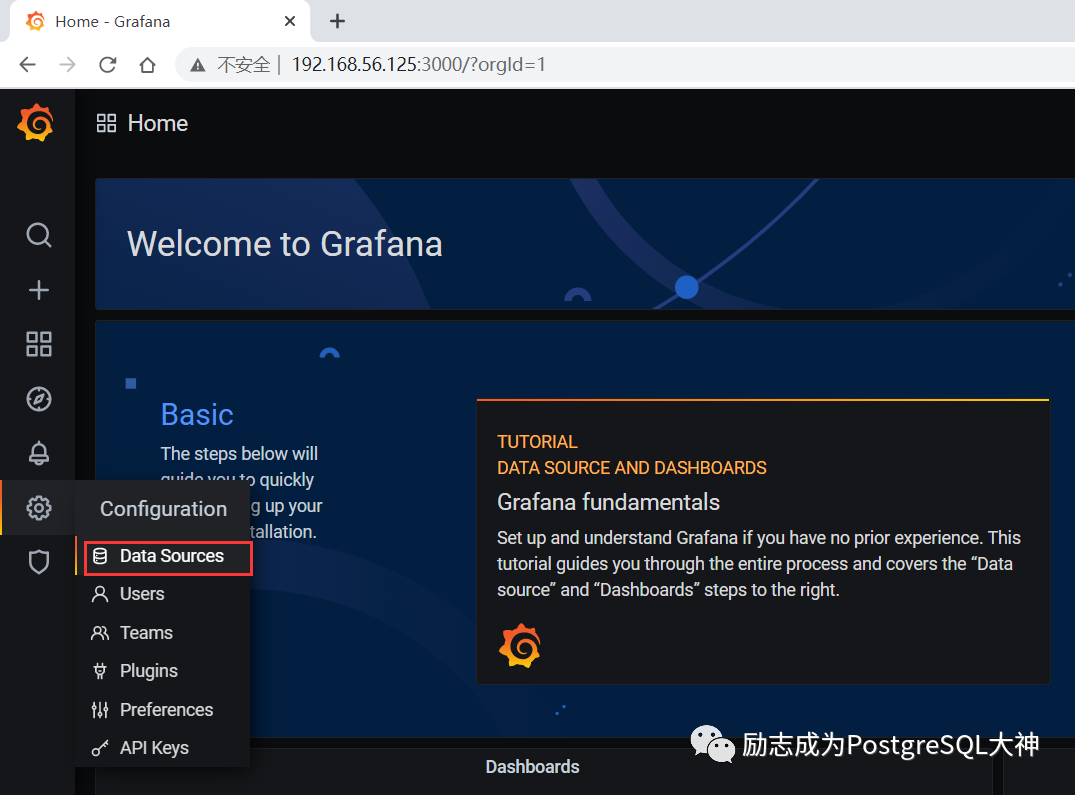Open a new browser tab
The width and height of the screenshot is (1075, 795).
[x=337, y=21]
